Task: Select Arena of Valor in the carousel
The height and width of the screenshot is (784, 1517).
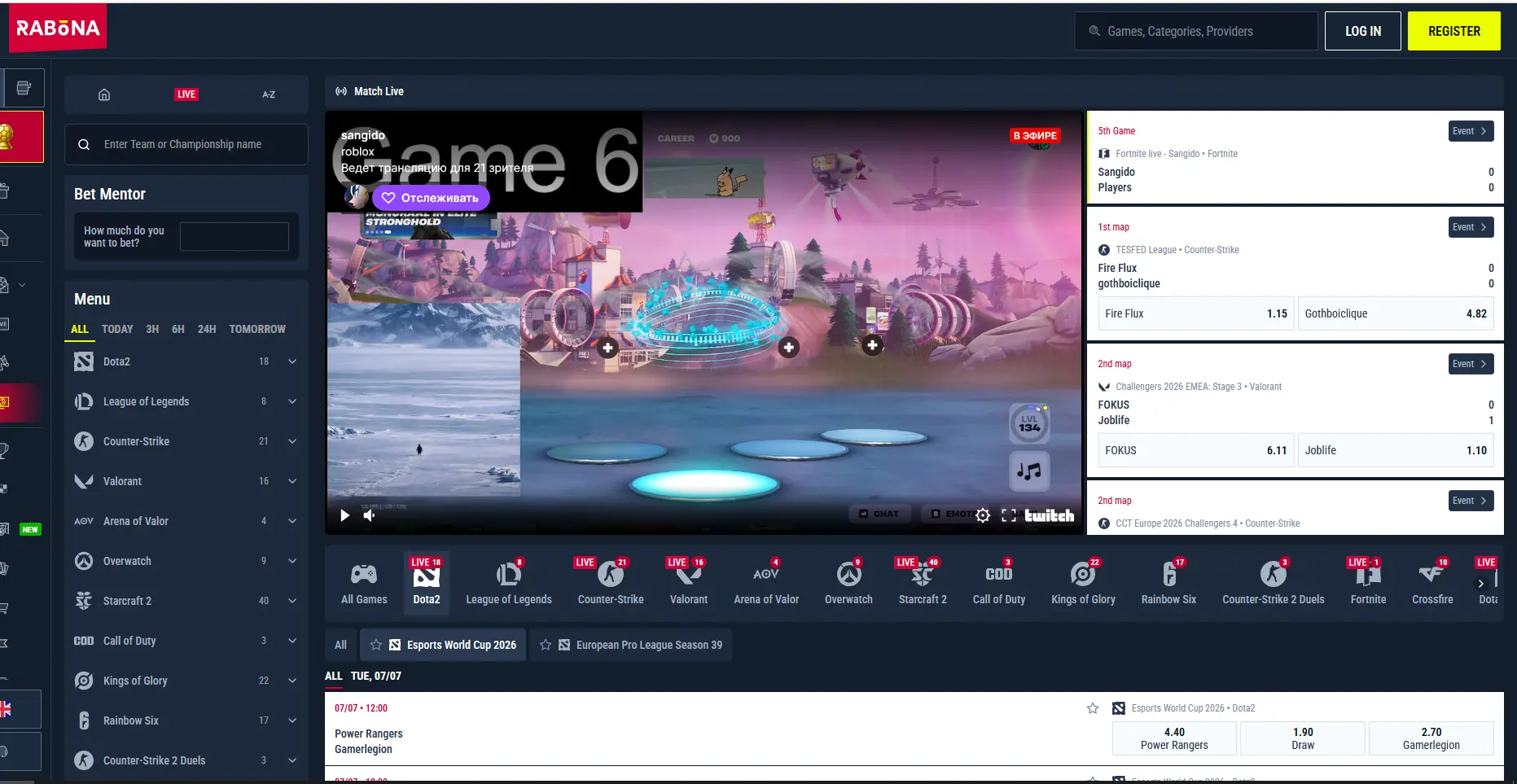Action: pos(766,584)
